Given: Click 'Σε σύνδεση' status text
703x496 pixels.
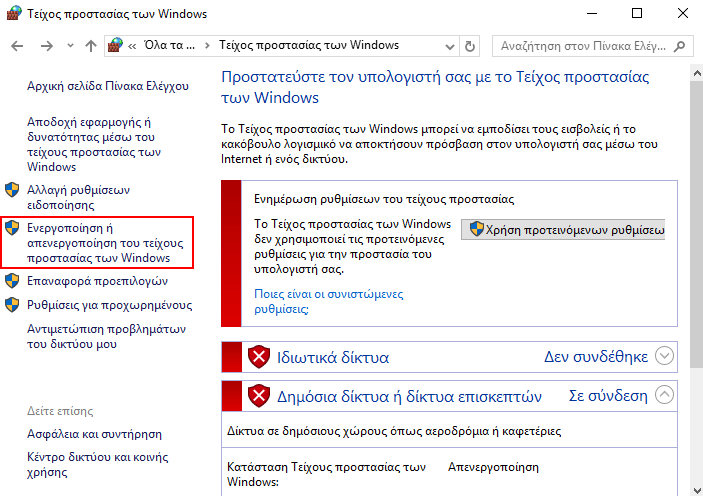Looking at the screenshot, I should [608, 396].
